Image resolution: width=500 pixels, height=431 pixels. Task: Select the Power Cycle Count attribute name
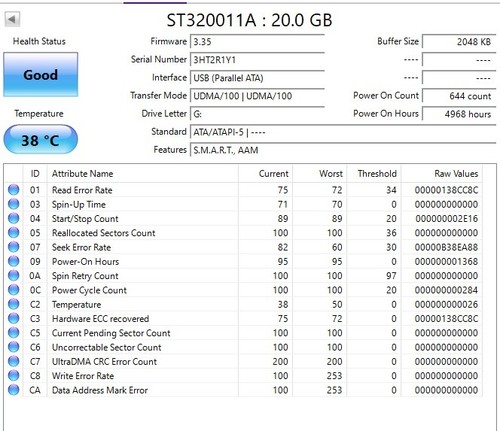[89, 290]
